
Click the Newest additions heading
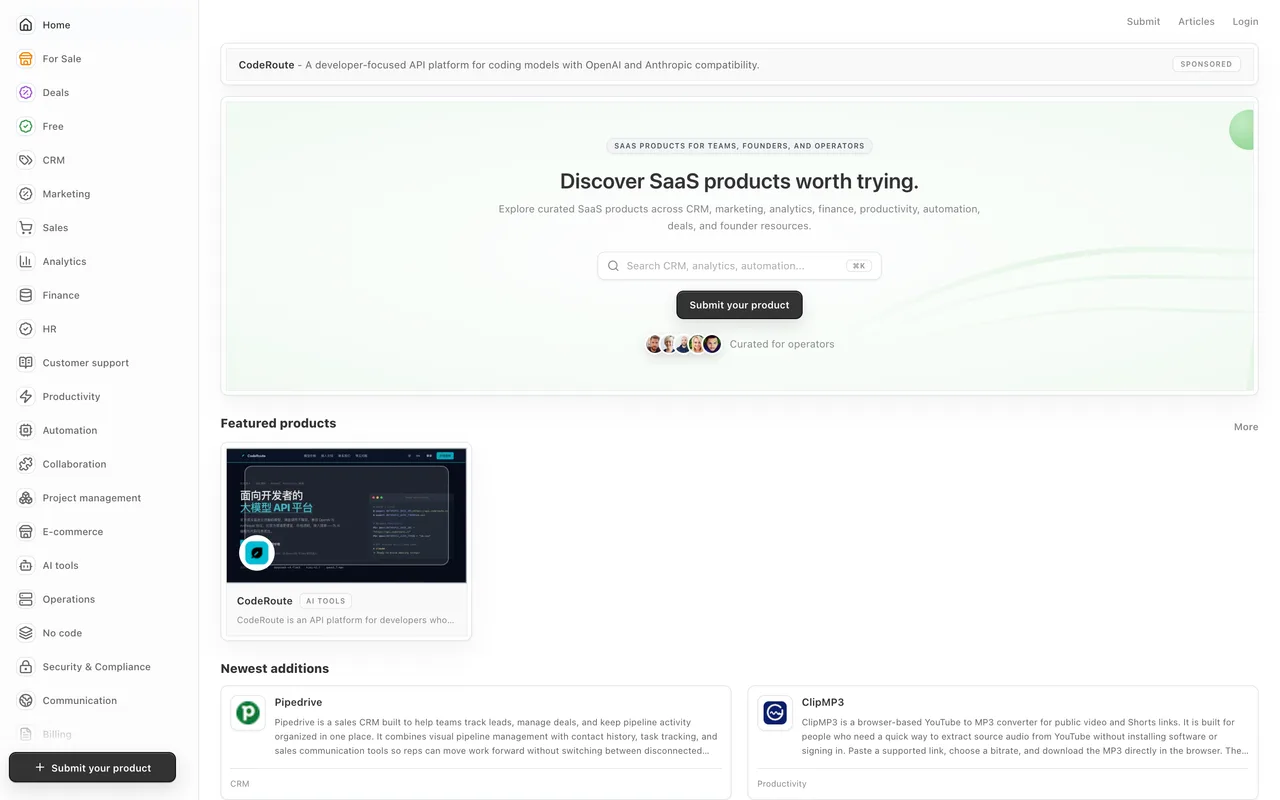coord(275,668)
